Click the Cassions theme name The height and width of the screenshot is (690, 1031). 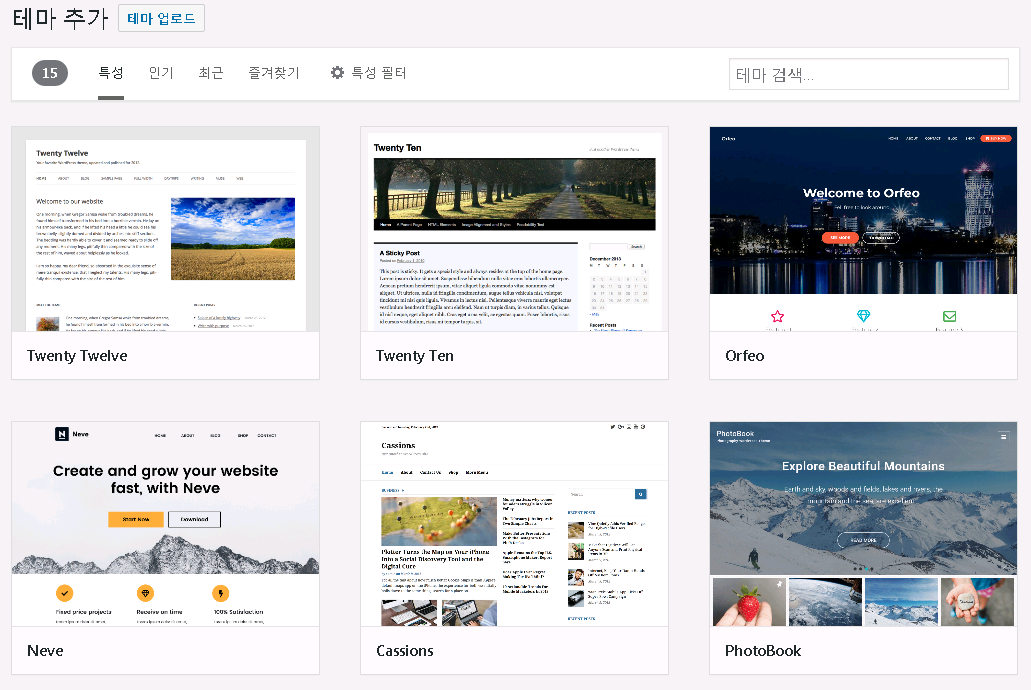(x=404, y=651)
